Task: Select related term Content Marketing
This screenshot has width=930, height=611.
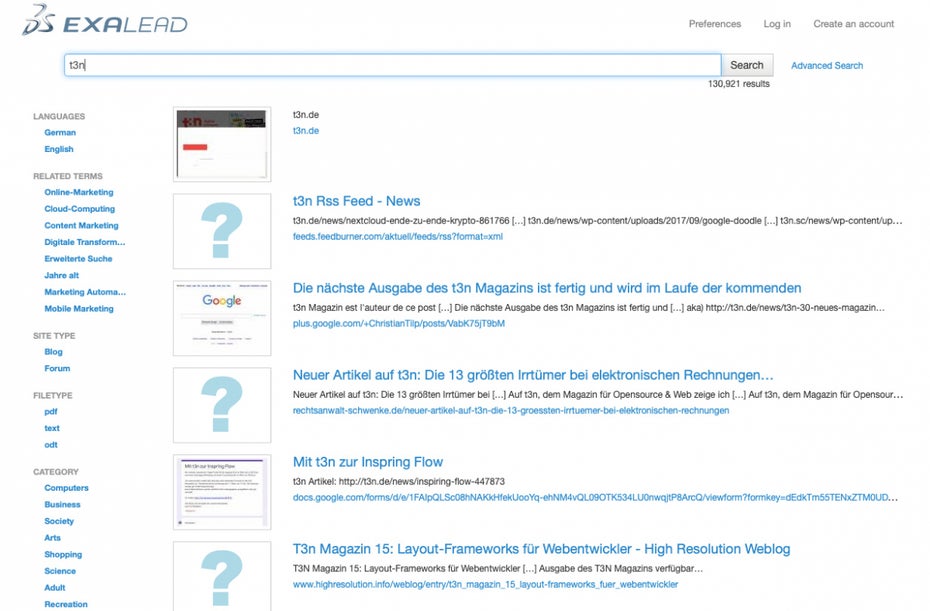Action: click(x=81, y=225)
